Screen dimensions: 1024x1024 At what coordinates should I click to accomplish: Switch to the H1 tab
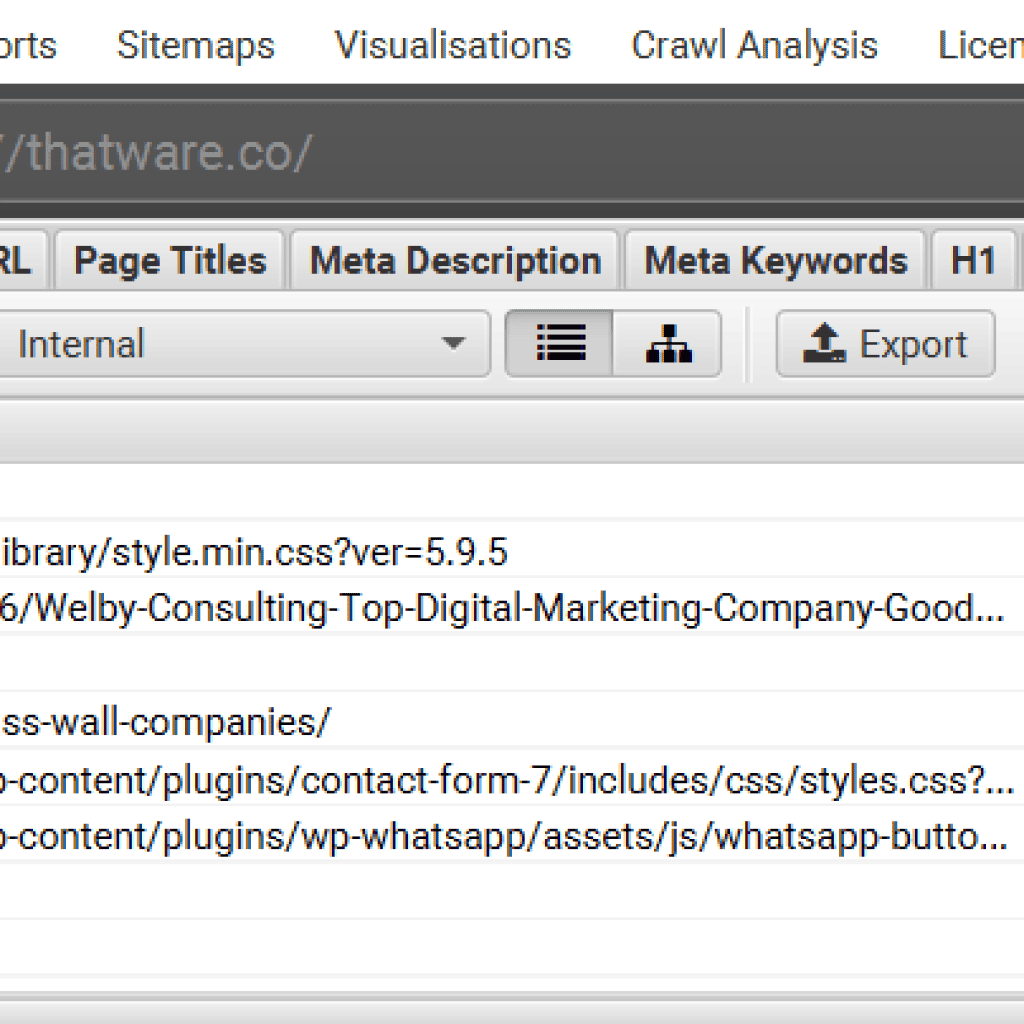point(973,261)
